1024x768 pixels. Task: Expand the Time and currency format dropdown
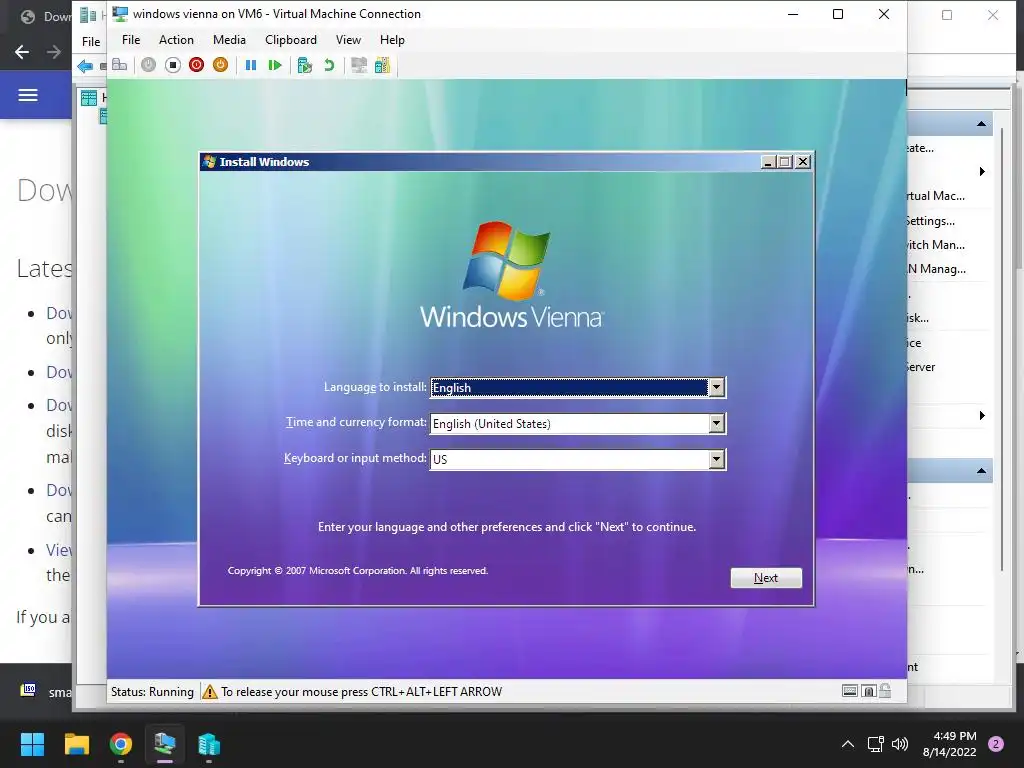(716, 423)
